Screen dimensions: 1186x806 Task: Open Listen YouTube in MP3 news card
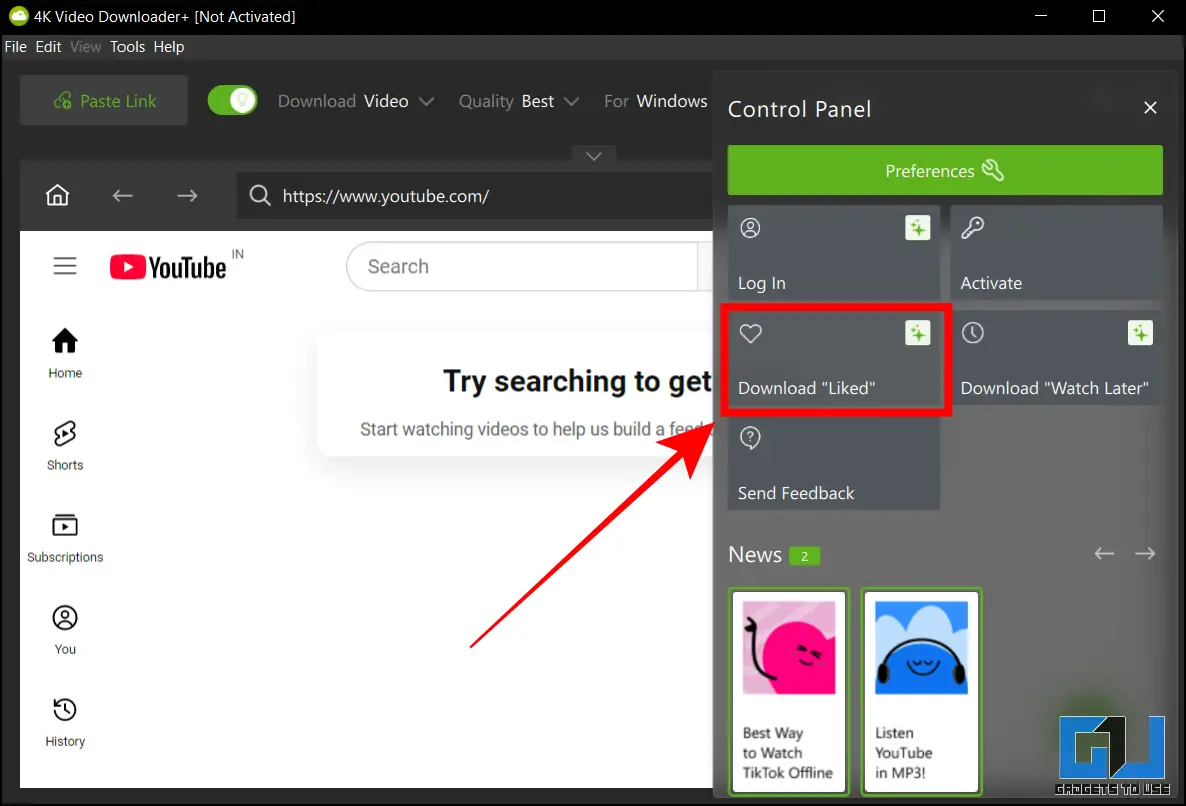click(x=921, y=691)
